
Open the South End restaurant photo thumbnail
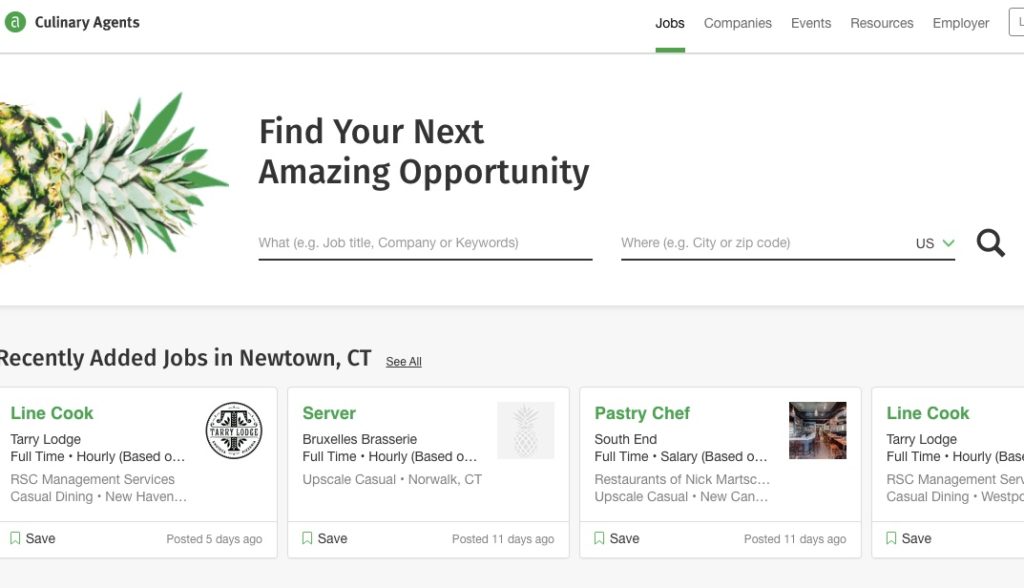click(818, 431)
